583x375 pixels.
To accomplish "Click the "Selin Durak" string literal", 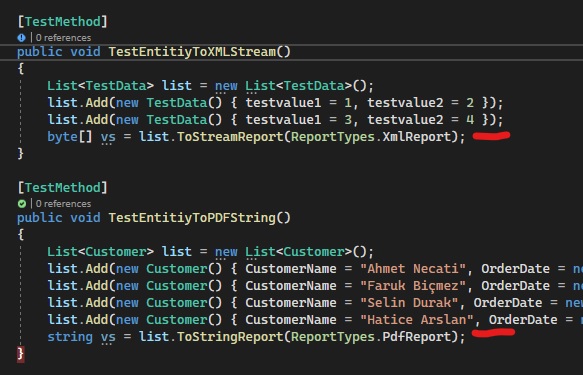I will coord(409,303).
